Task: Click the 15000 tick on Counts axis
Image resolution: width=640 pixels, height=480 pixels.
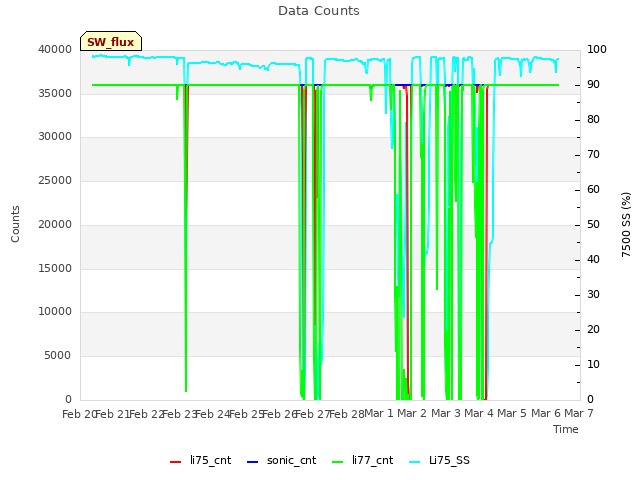Action: [x=55, y=268]
